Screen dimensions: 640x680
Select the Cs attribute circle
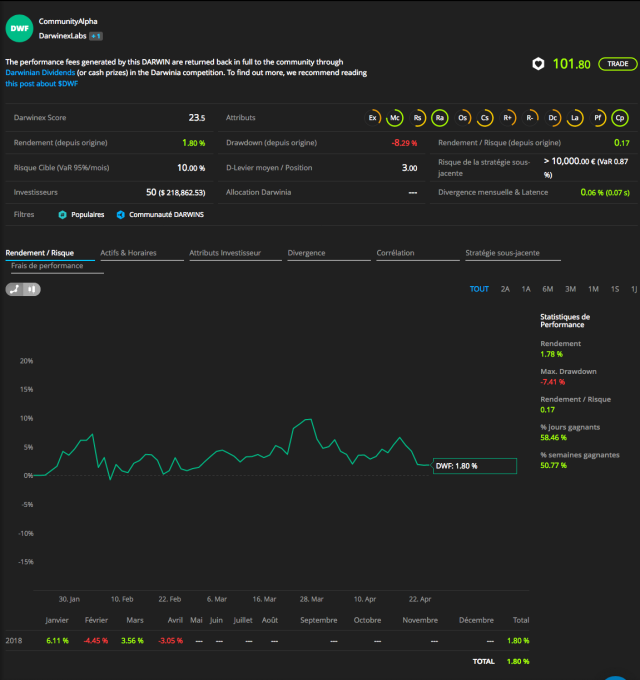[485, 118]
